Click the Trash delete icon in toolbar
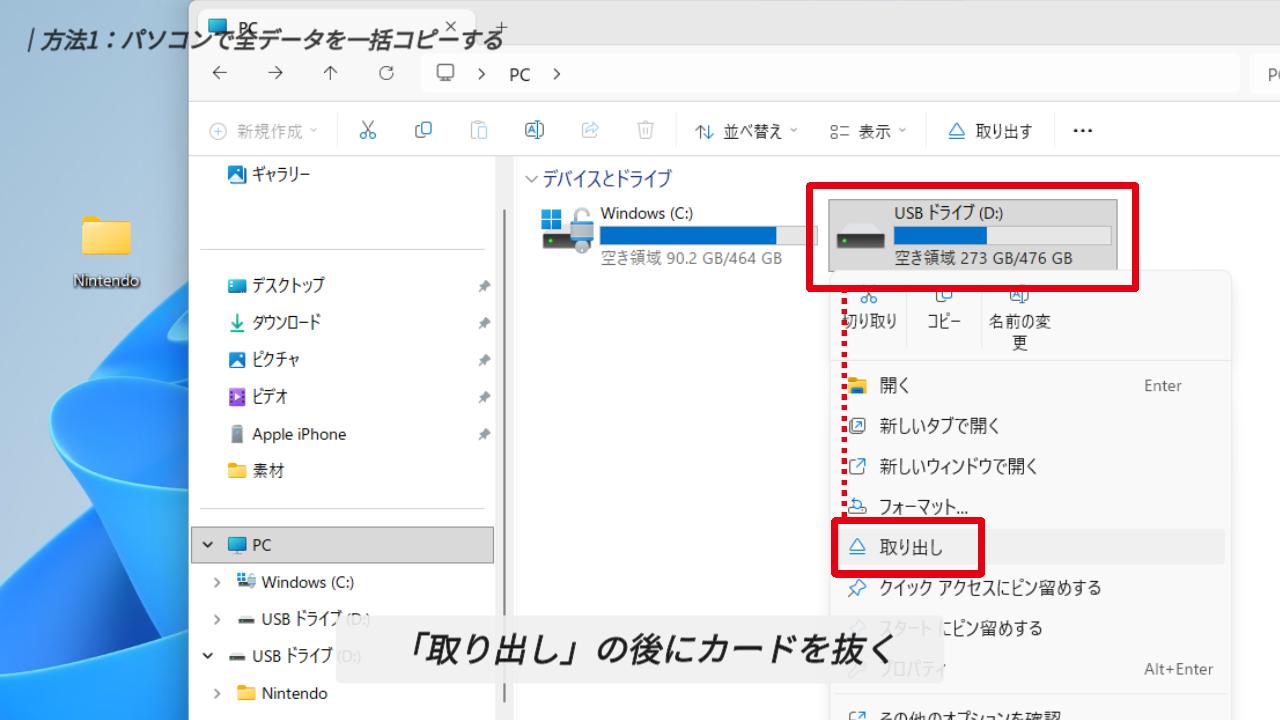Viewport: 1280px width, 720px height. click(x=645, y=131)
